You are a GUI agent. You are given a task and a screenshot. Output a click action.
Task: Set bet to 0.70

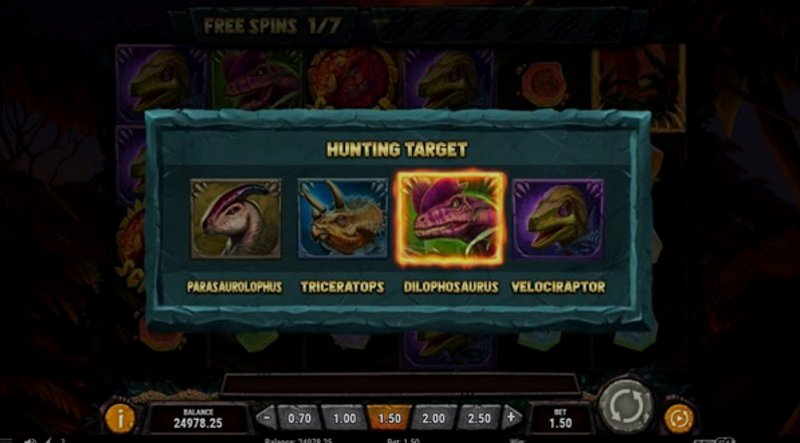(299, 419)
